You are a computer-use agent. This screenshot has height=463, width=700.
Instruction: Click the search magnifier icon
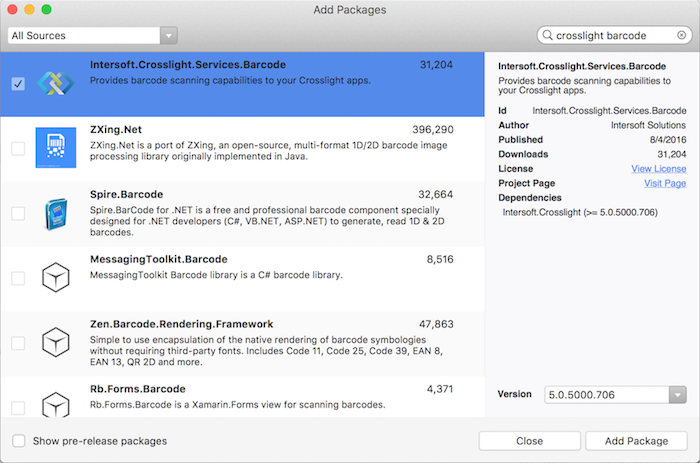click(x=547, y=35)
